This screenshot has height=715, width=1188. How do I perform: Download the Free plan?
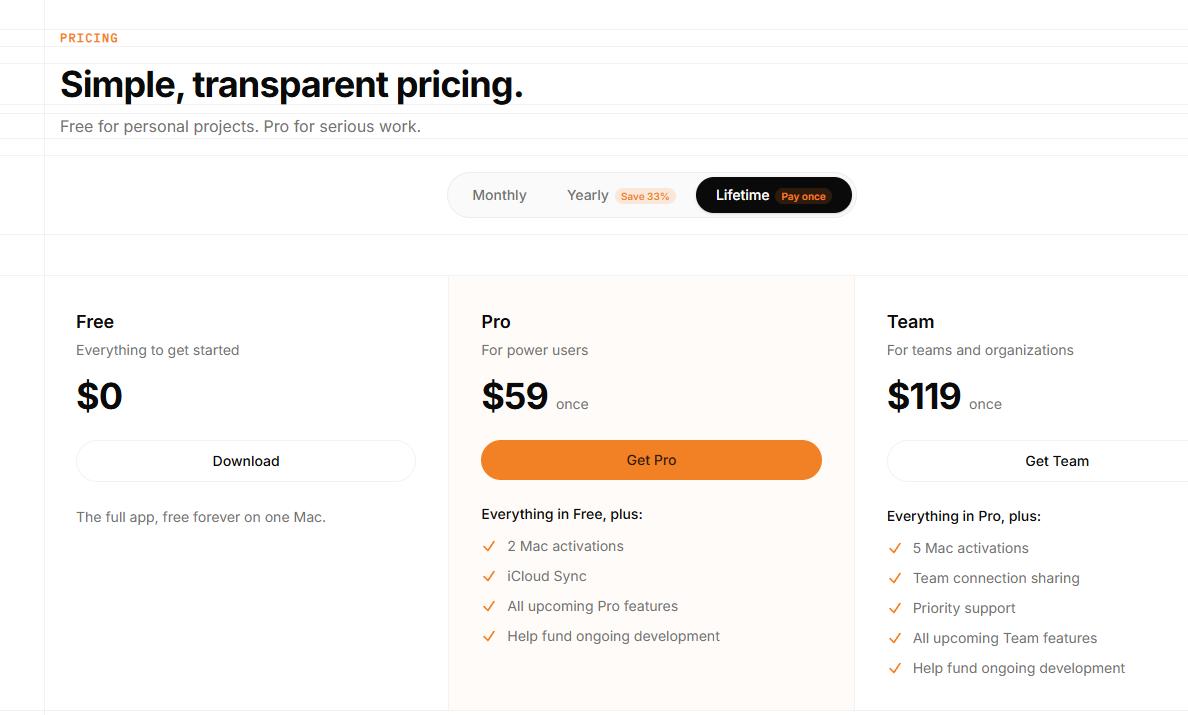tap(245, 461)
